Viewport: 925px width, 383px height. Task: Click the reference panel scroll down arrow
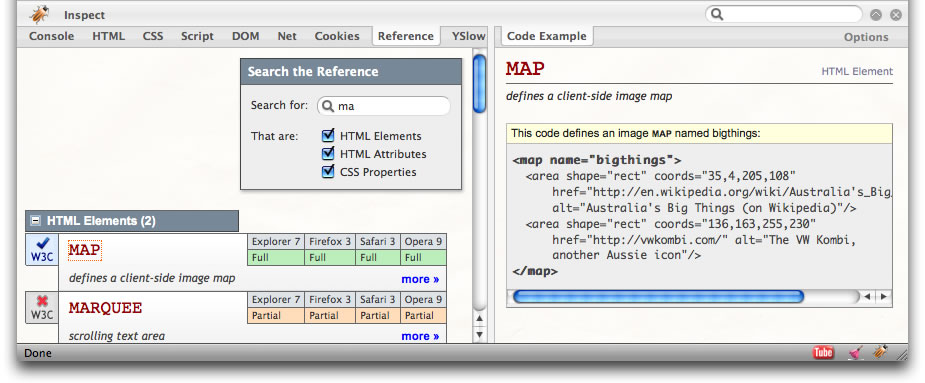(480, 335)
